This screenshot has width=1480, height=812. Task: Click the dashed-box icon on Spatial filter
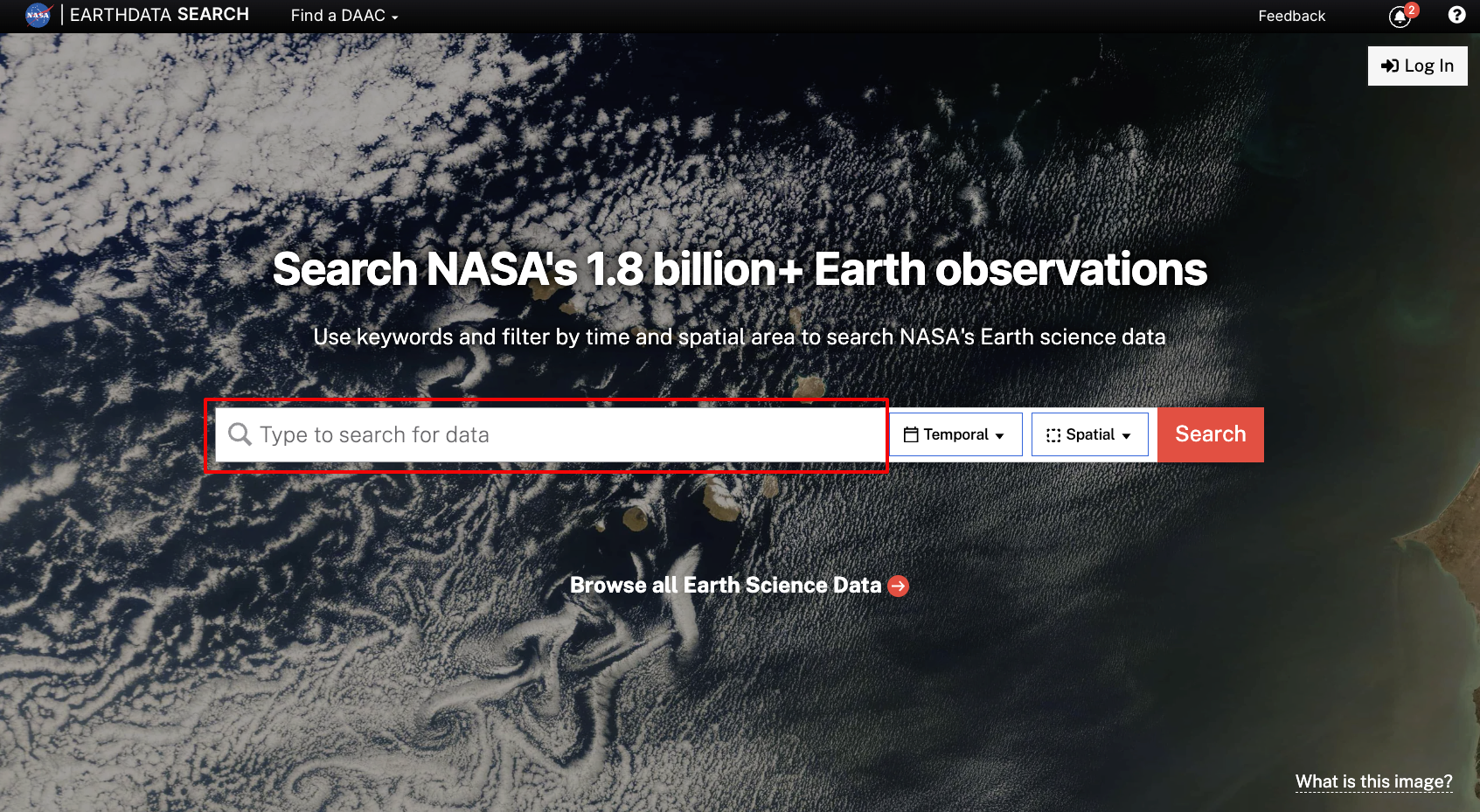coord(1053,434)
